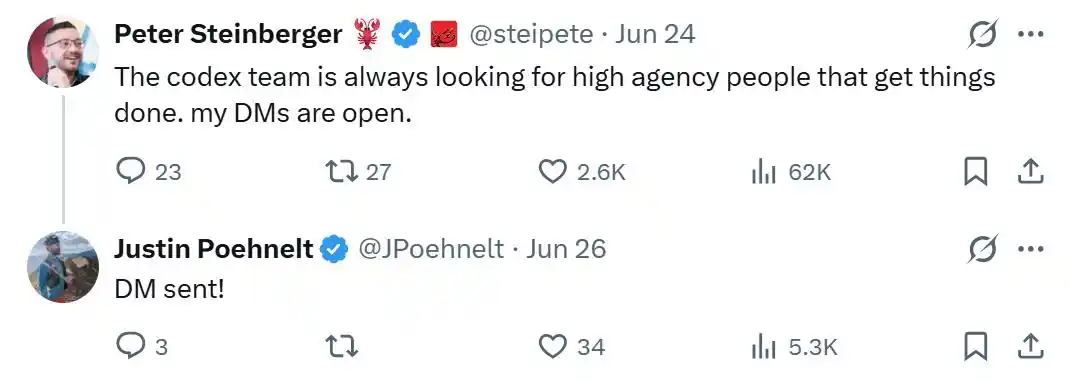View analytics for the 62K views tweet

click(790, 173)
